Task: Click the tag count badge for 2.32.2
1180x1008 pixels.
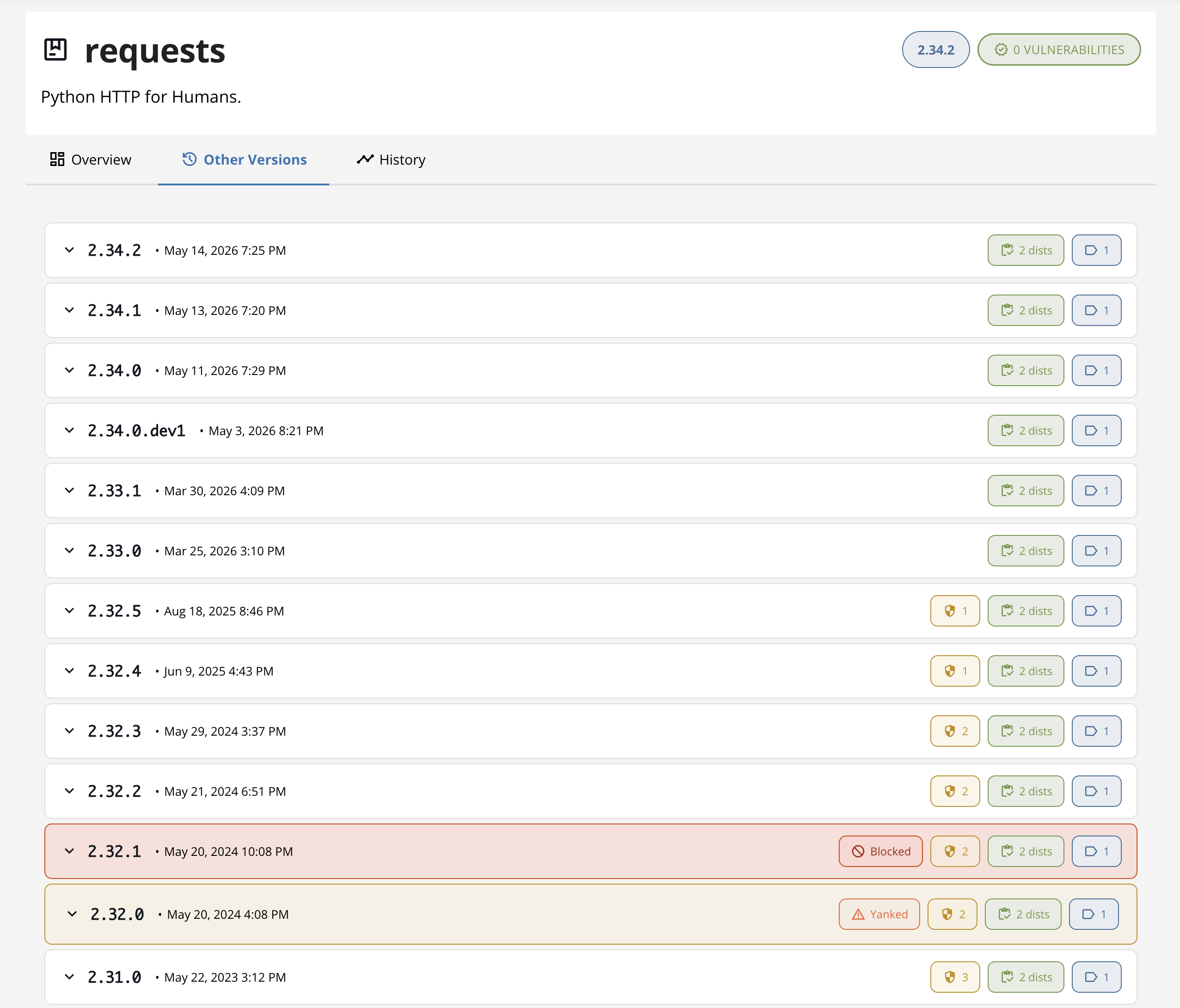Action: click(1096, 791)
